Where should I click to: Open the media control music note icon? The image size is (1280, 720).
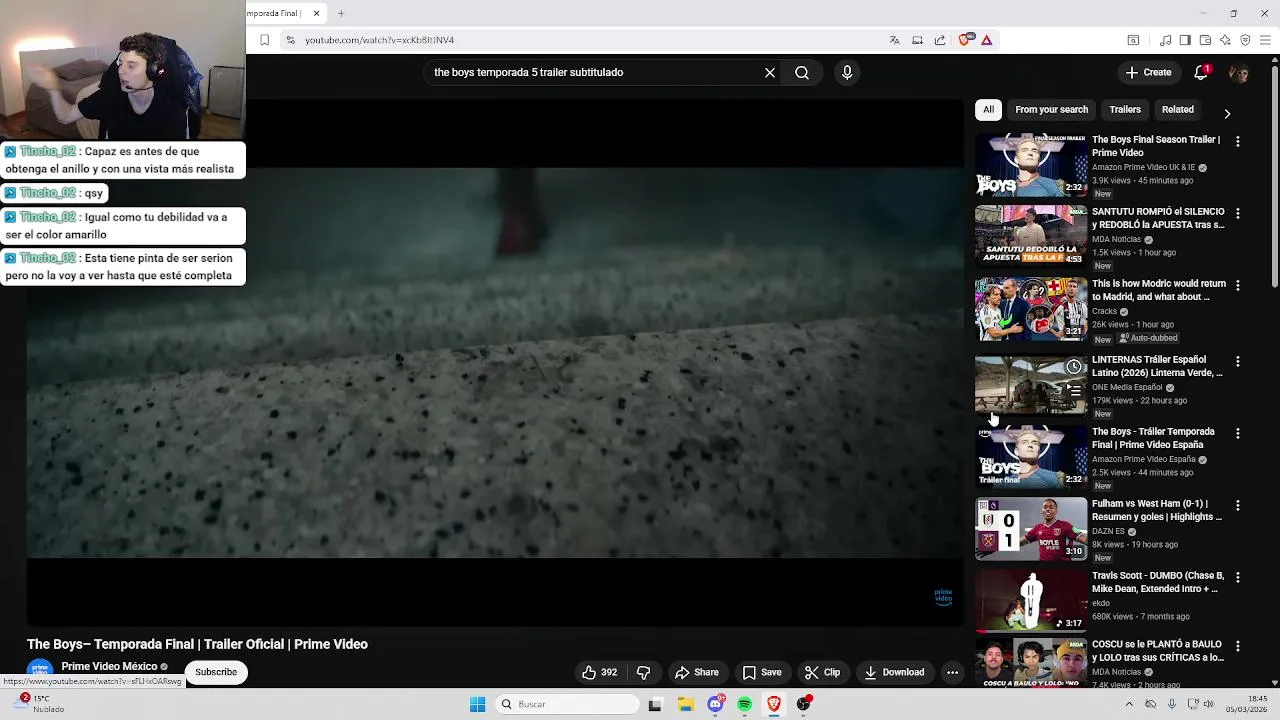pos(1165,40)
